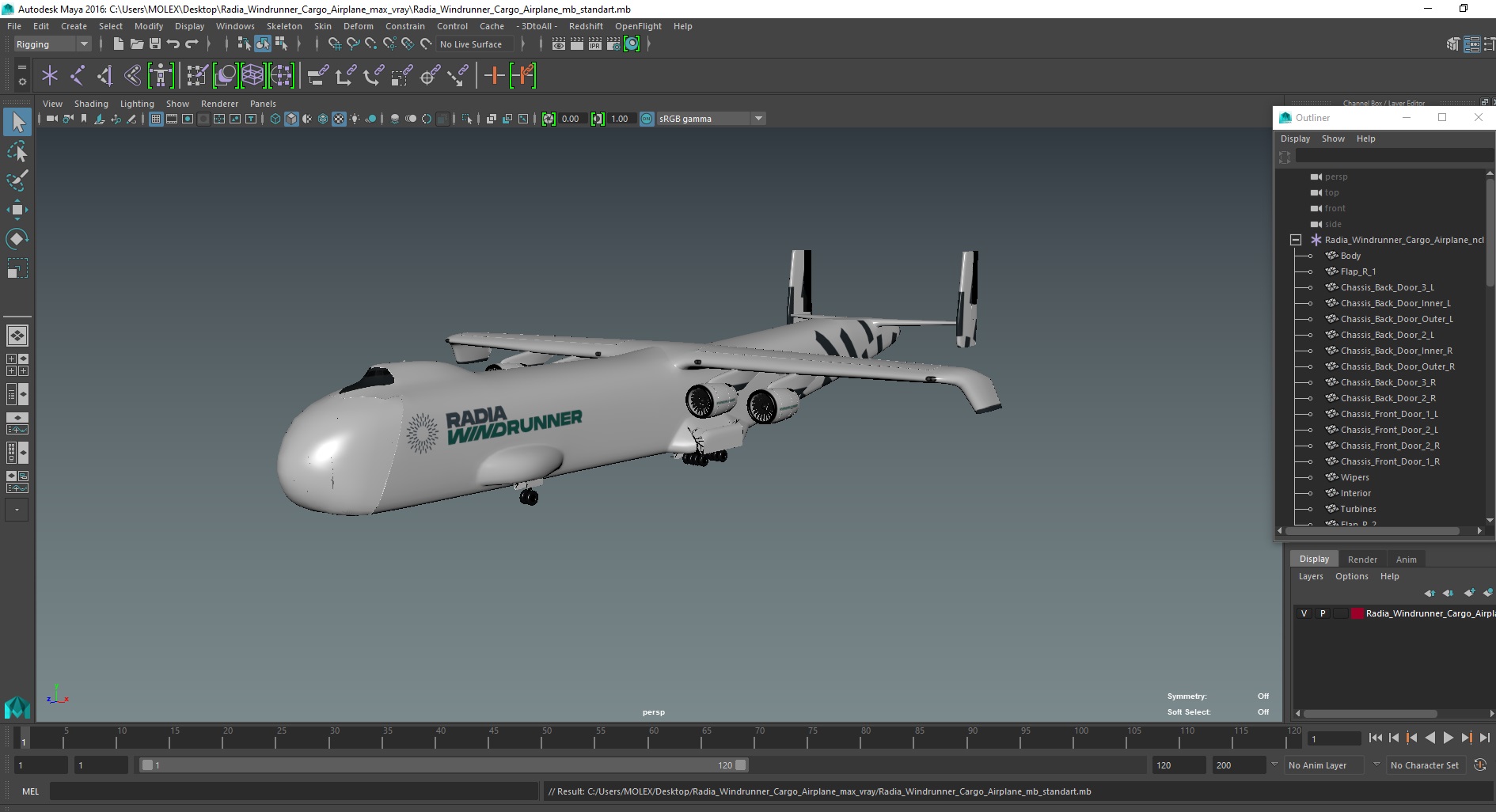Viewport: 1496px width, 812px height.
Task: Toggle layer playback P box
Action: coord(1322,613)
